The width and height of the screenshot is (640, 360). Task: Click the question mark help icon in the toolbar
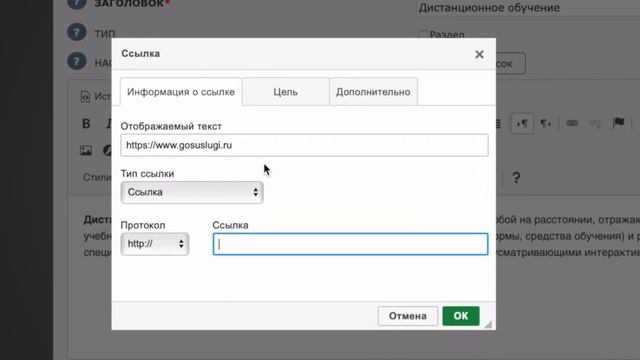tap(516, 178)
